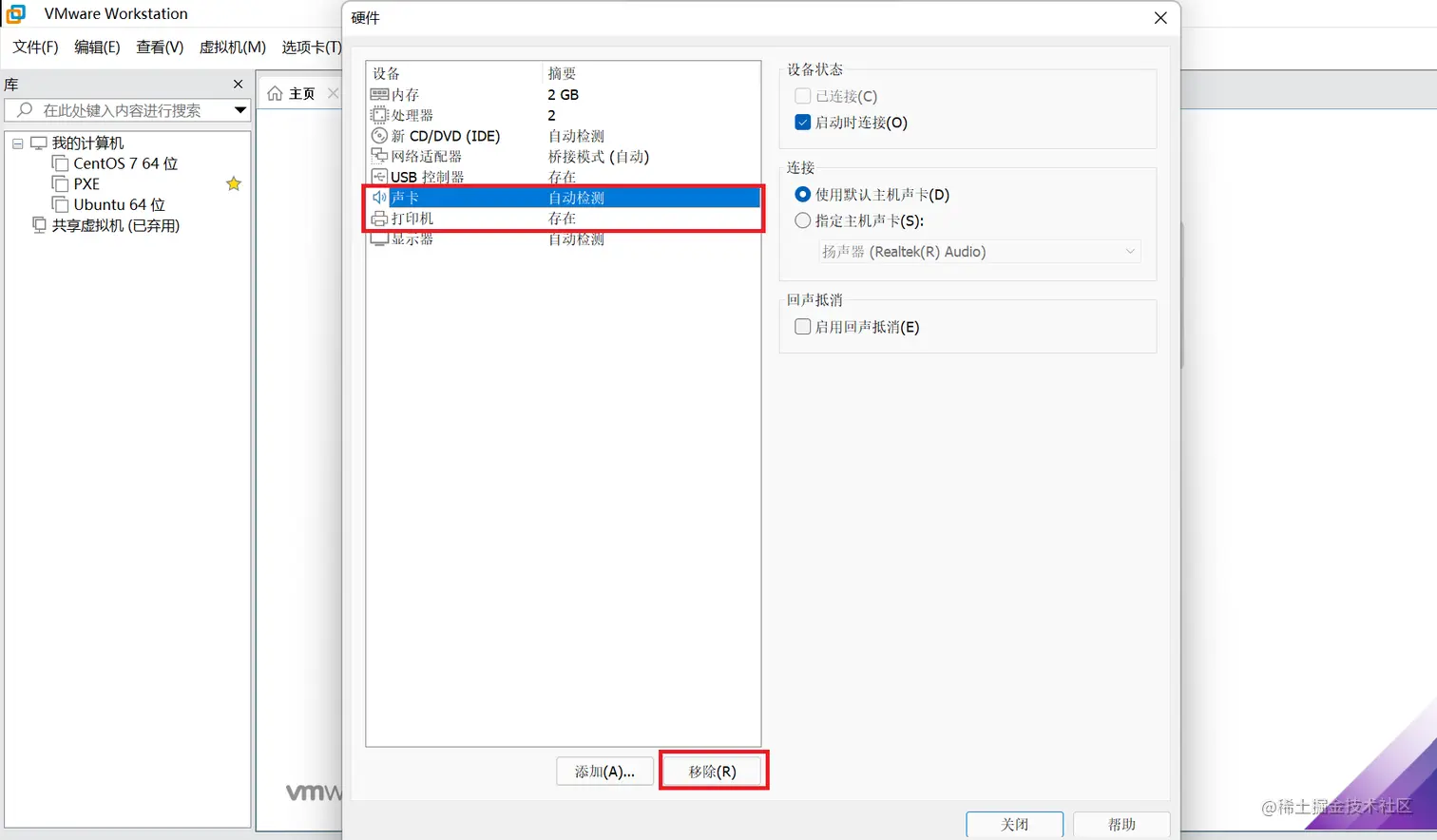Click the library search magnifier icon
The image size is (1437, 840).
26,110
